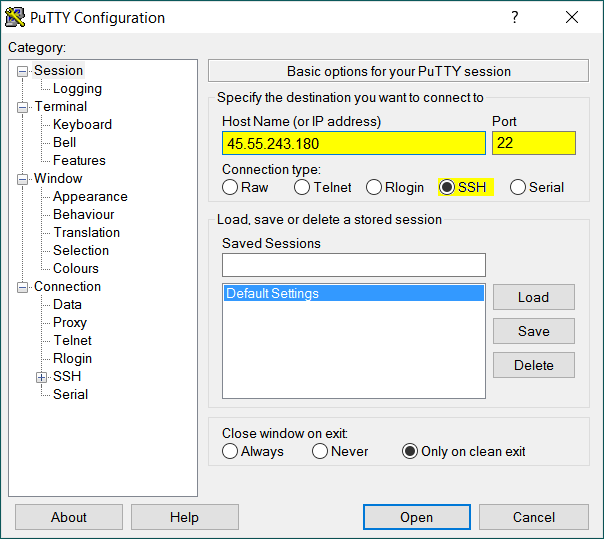
Task: Select the Raw connection type
Action: coord(230,187)
